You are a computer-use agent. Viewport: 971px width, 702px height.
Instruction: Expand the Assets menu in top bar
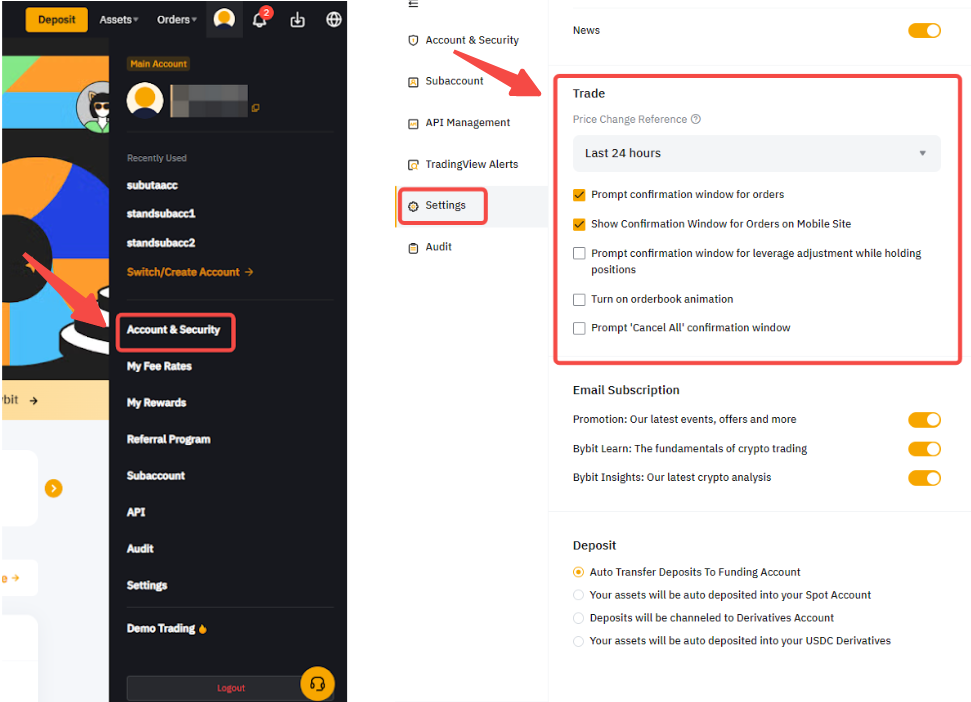click(x=116, y=18)
